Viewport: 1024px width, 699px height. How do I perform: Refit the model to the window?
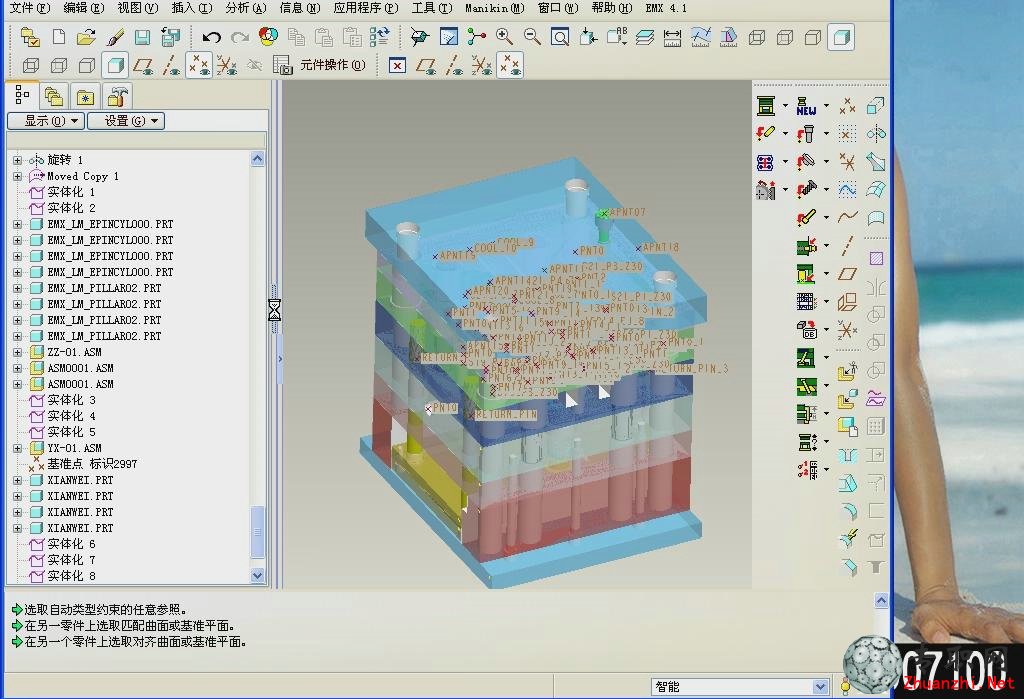(560, 37)
